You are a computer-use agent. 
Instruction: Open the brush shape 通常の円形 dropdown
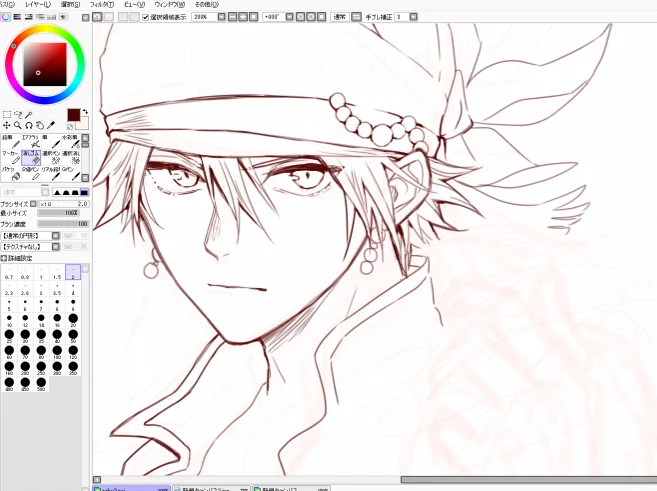[56, 236]
